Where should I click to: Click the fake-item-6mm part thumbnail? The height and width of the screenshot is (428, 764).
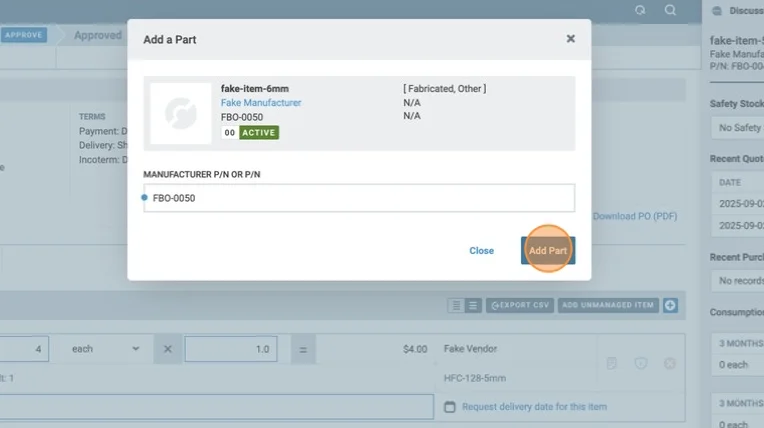tap(181, 112)
